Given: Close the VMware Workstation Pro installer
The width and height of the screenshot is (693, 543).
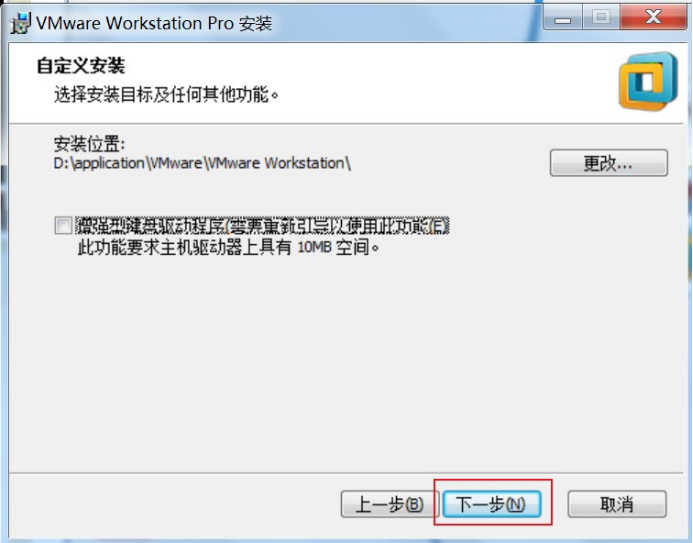Looking at the screenshot, I should tap(653, 19).
